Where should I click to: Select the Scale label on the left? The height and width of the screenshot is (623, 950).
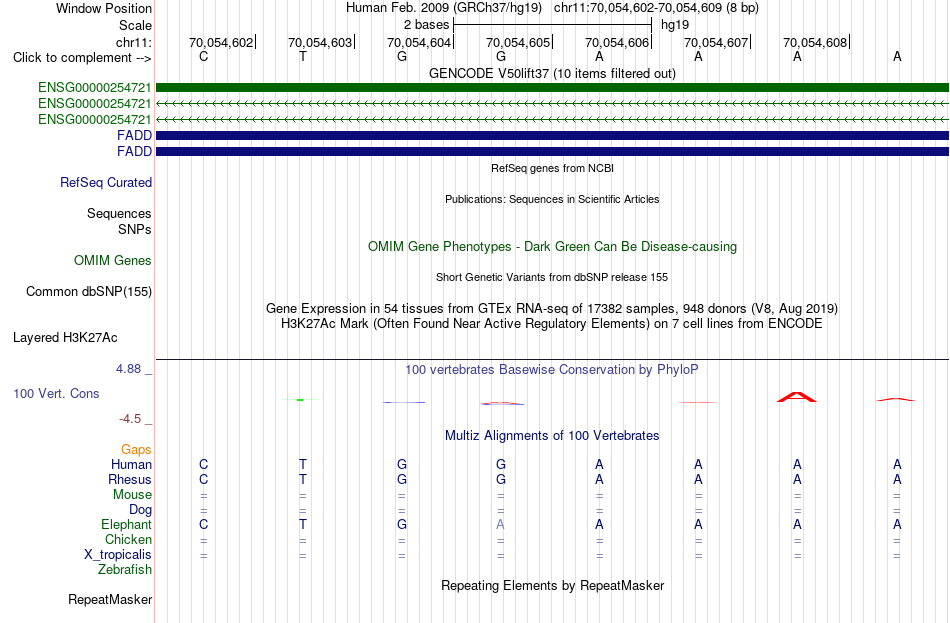tap(135, 25)
